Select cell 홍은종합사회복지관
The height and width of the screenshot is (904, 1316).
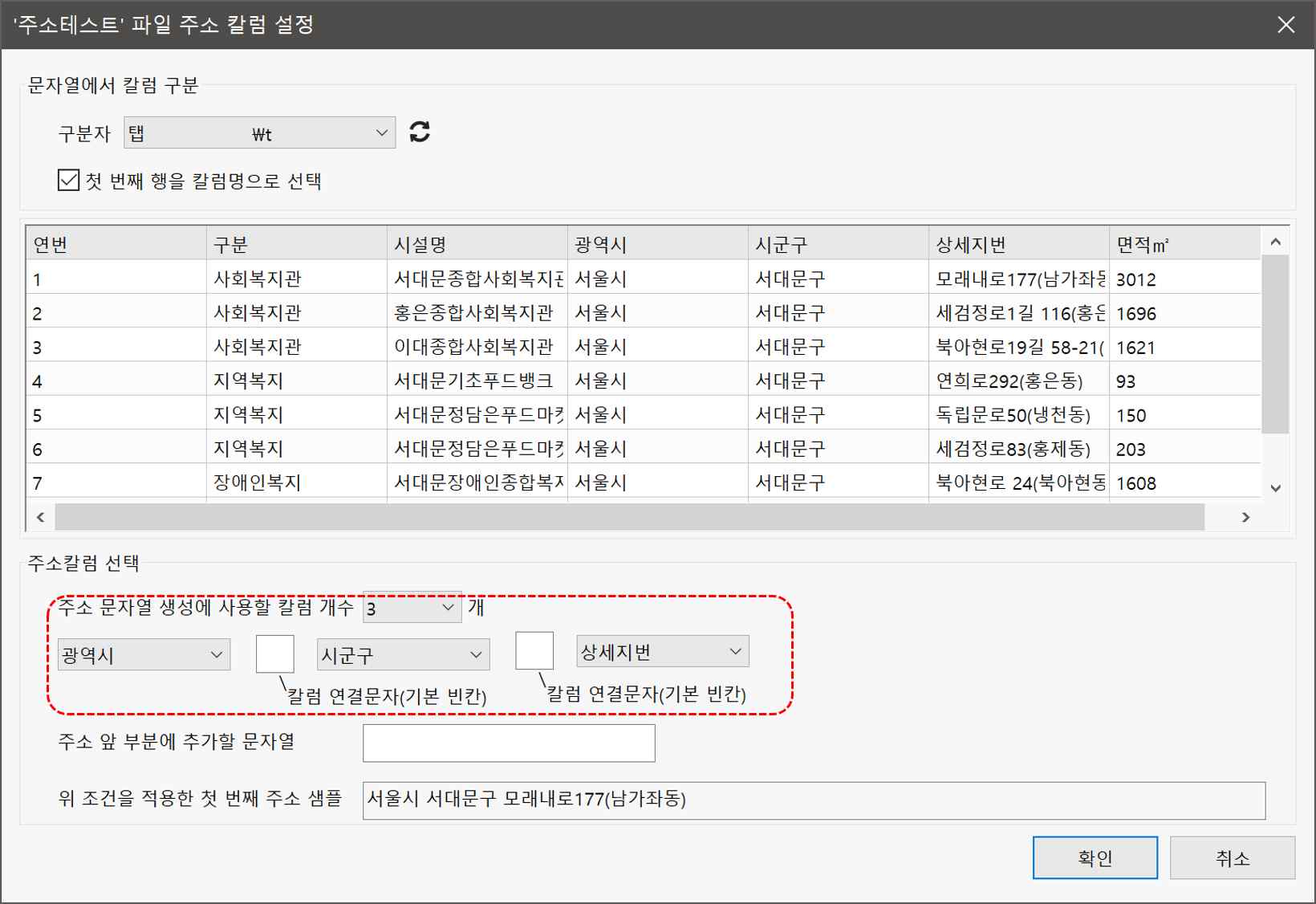[x=477, y=312]
